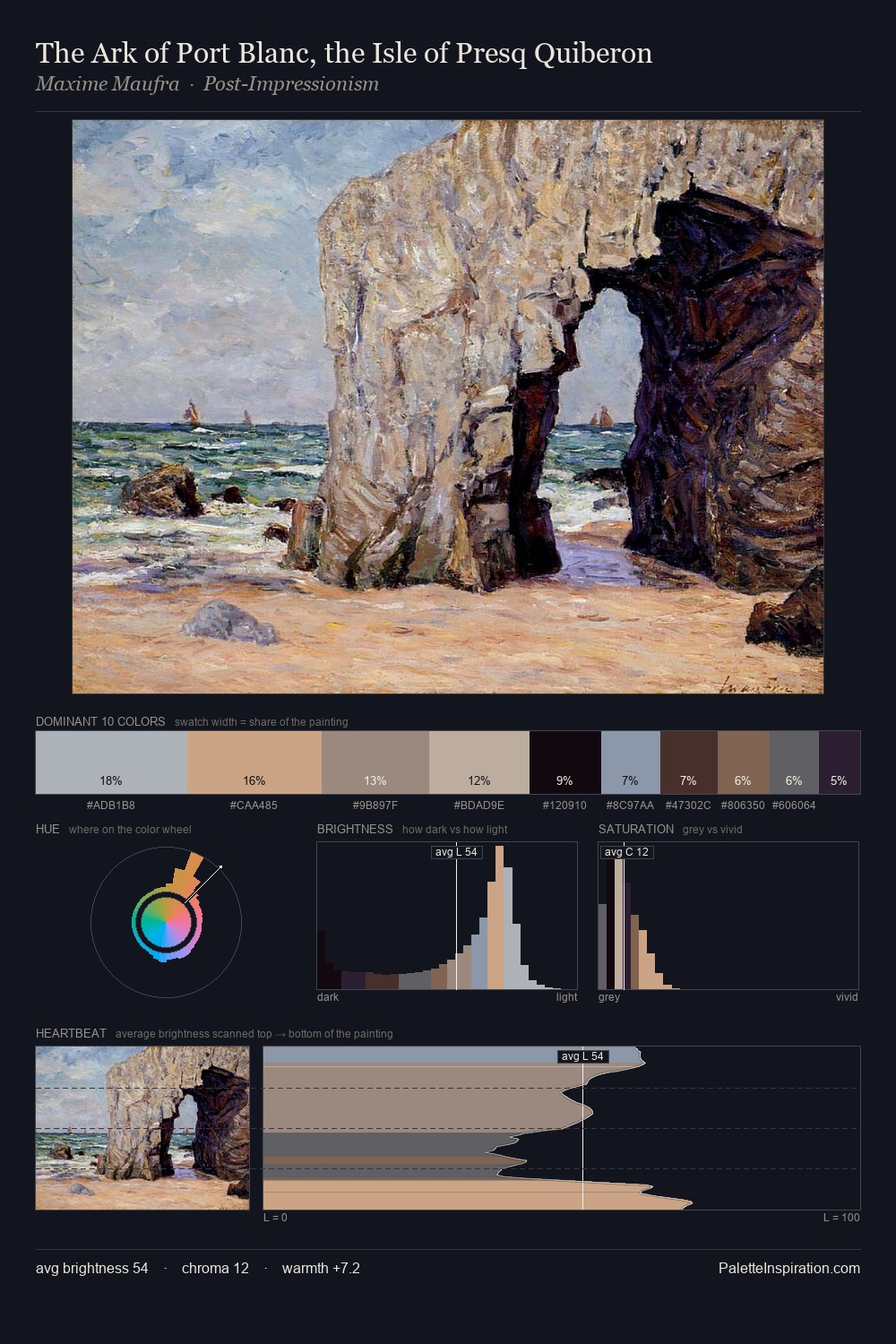The height and width of the screenshot is (1344, 896).
Task: Click the HUE section heading
Action: coord(47,829)
